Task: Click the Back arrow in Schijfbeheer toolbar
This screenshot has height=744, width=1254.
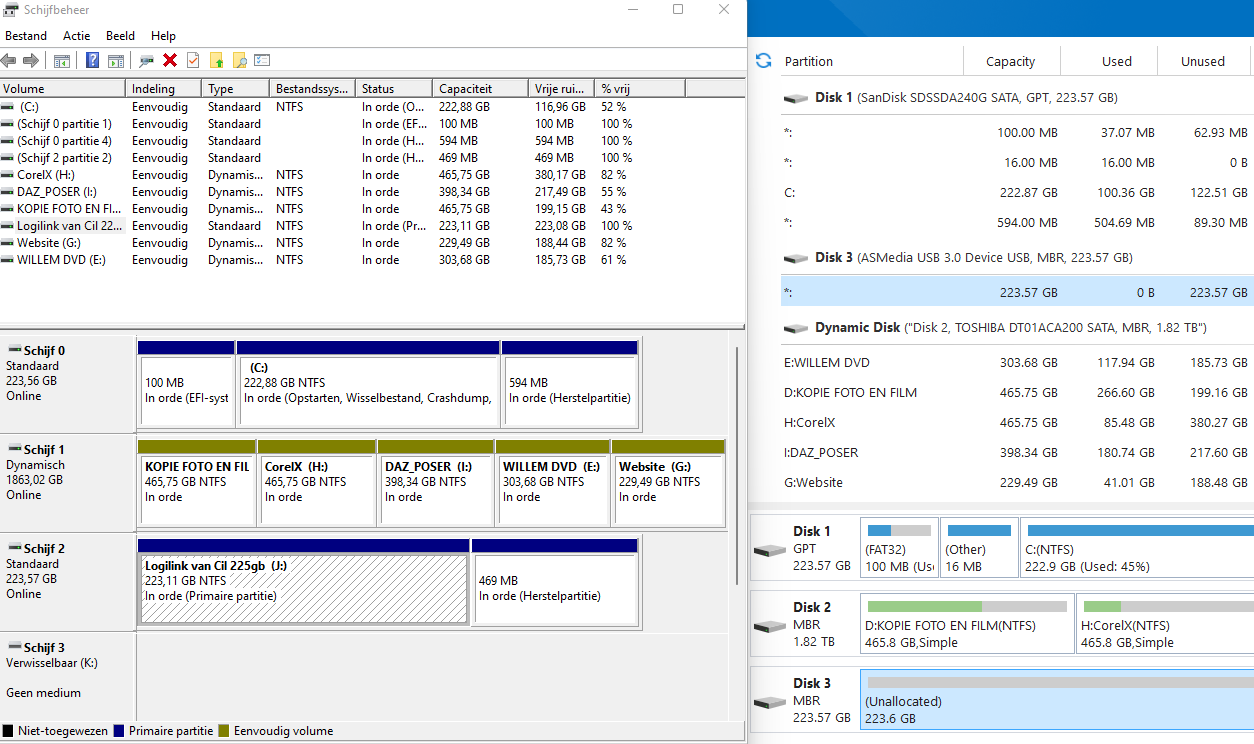Action: [x=10, y=61]
